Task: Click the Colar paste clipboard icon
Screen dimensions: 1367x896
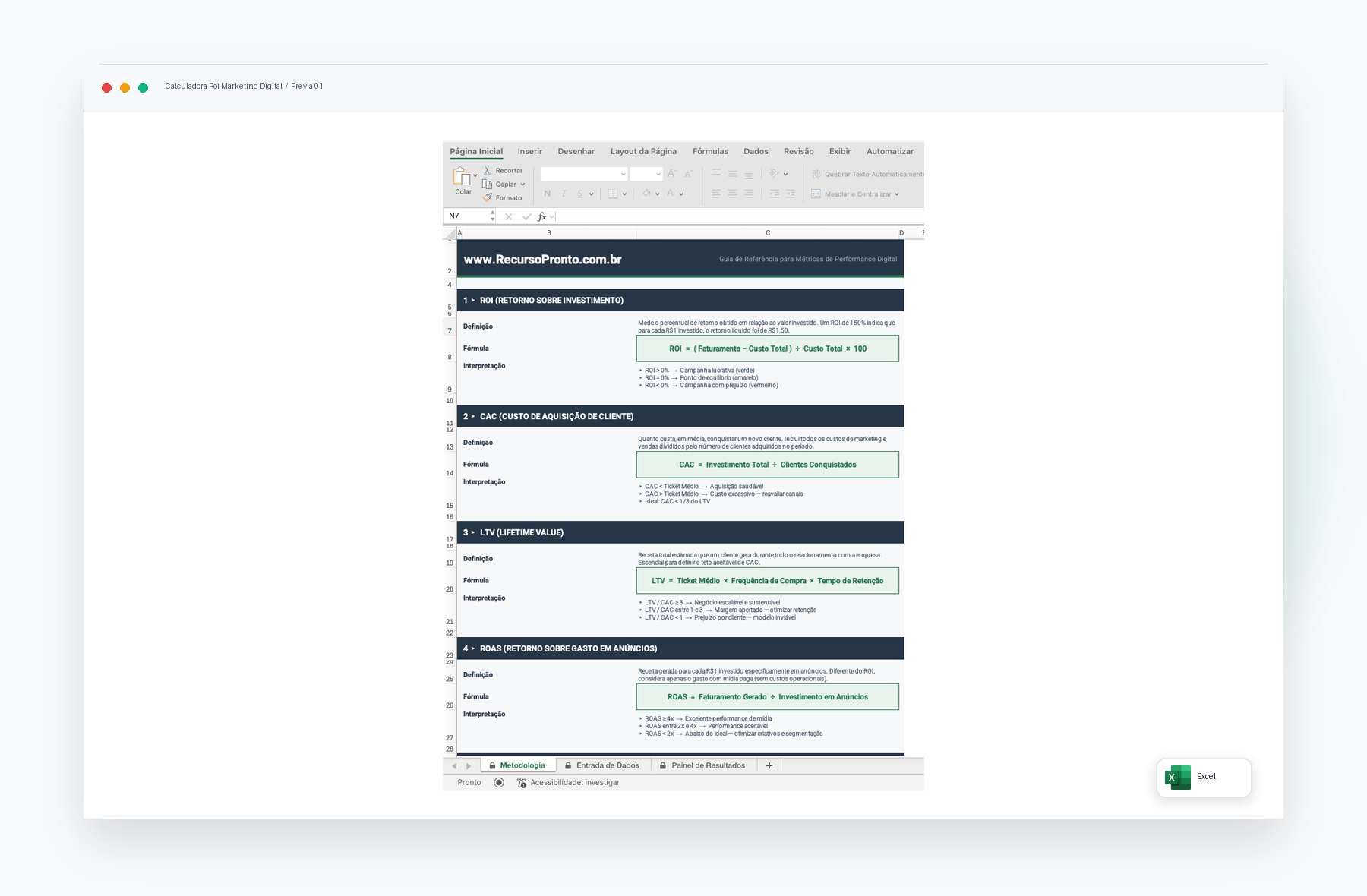Action: pos(462,177)
